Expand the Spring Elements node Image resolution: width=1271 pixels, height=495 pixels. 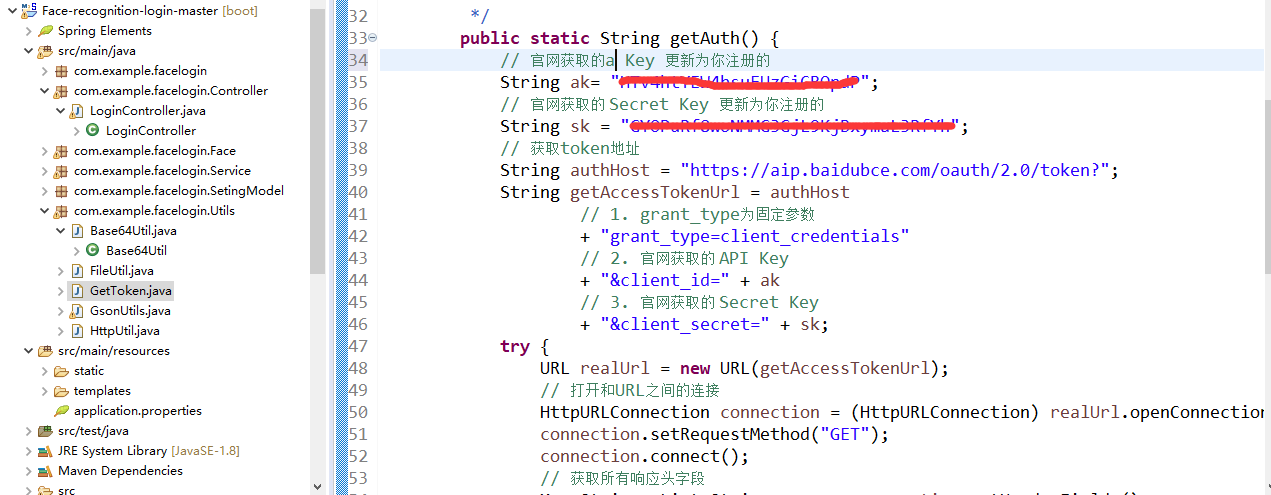(x=28, y=31)
